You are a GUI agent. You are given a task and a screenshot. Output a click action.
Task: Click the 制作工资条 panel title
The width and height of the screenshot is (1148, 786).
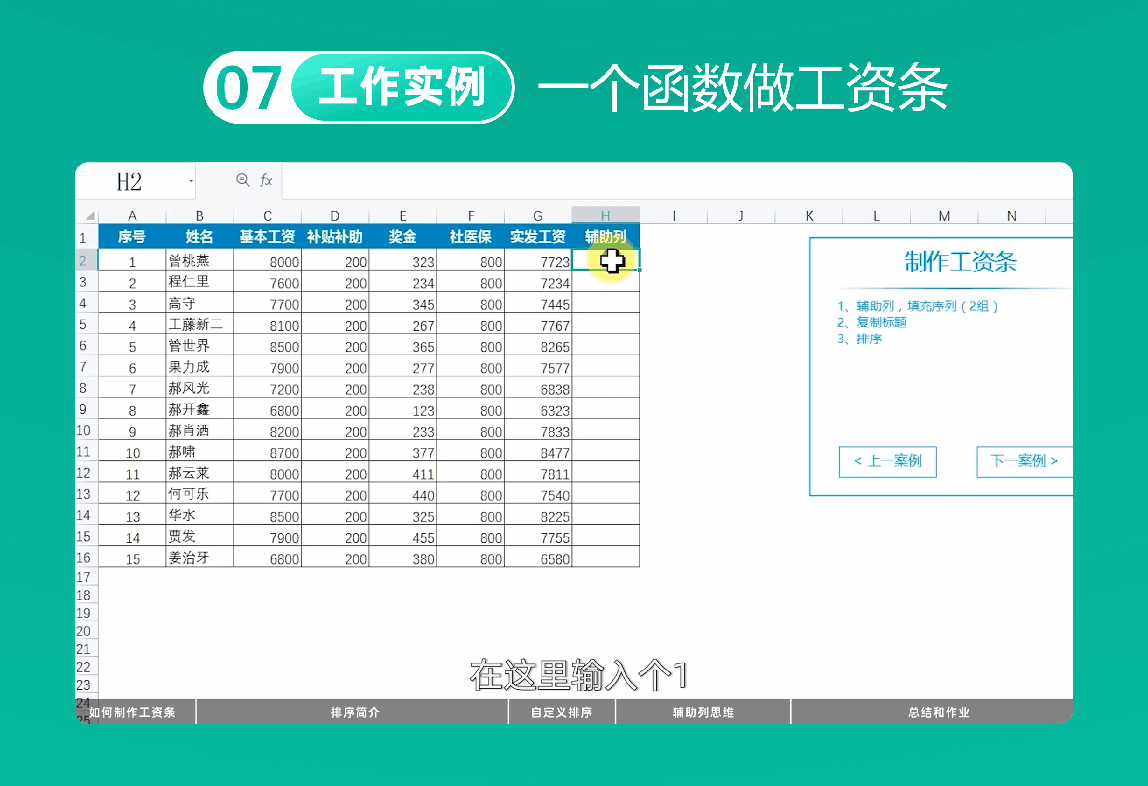(x=960, y=261)
